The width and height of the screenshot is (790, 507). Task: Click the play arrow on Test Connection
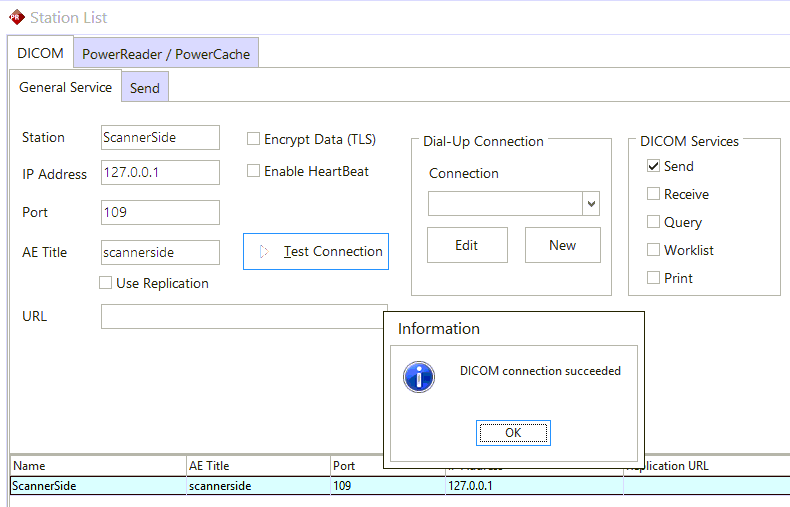coord(264,252)
